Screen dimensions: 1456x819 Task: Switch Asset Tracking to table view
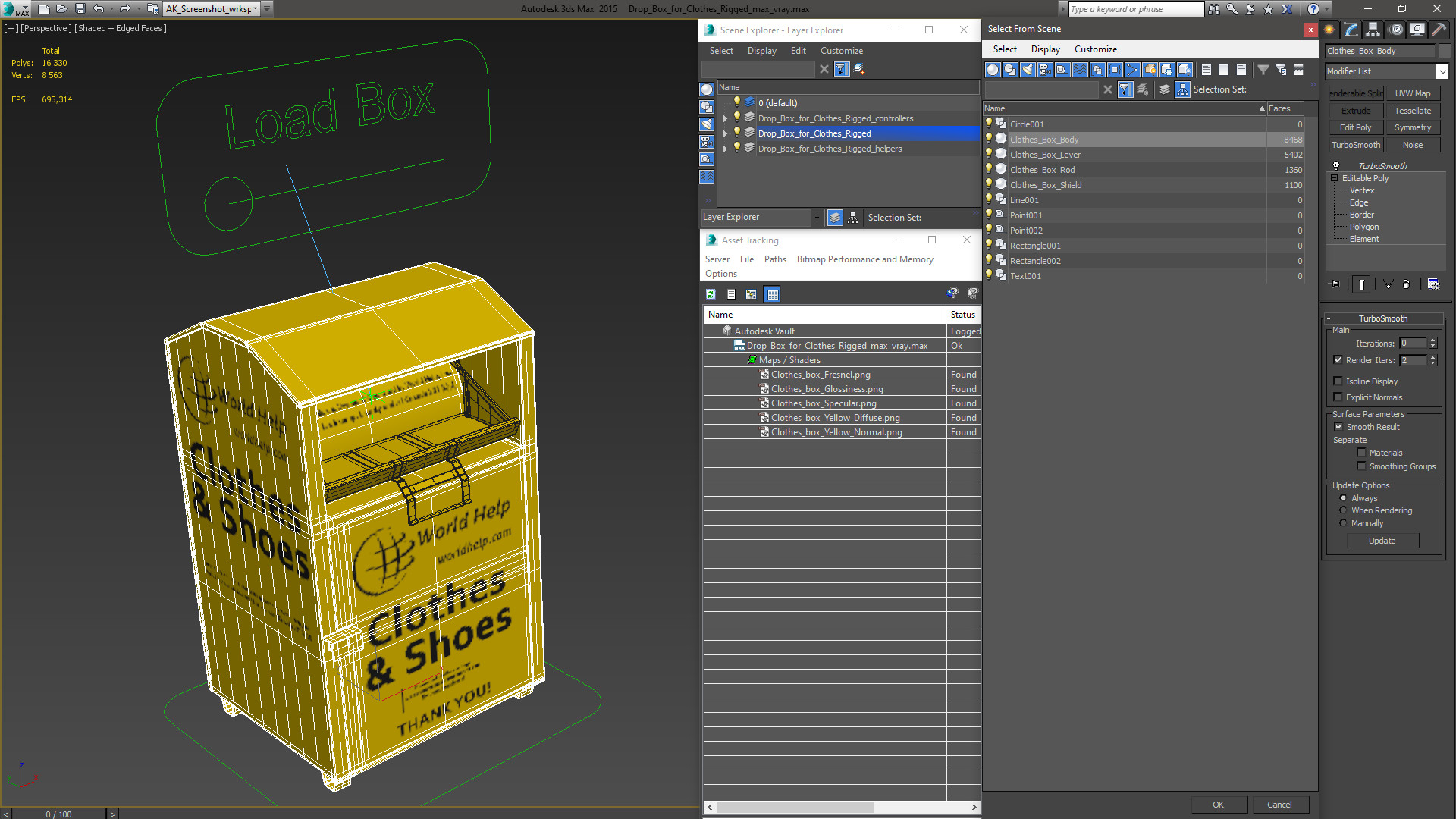click(772, 294)
